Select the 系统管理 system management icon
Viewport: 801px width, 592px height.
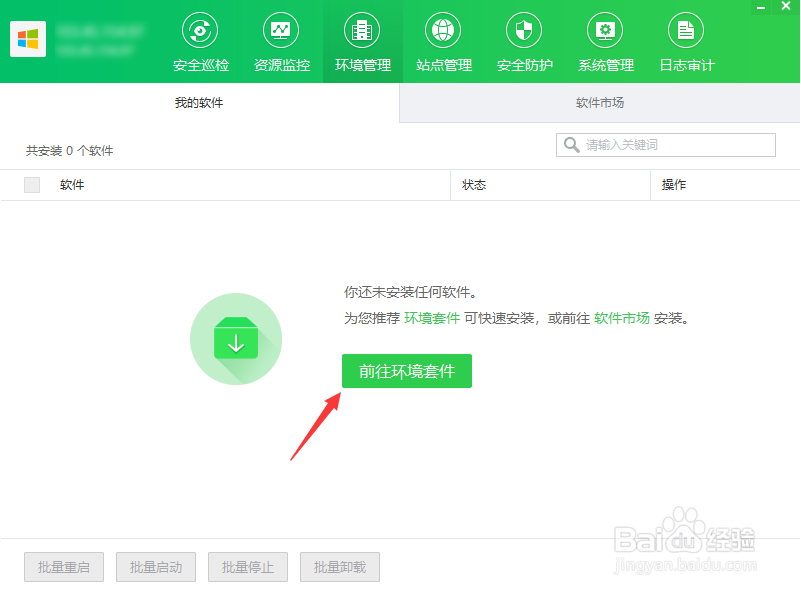pos(605,40)
